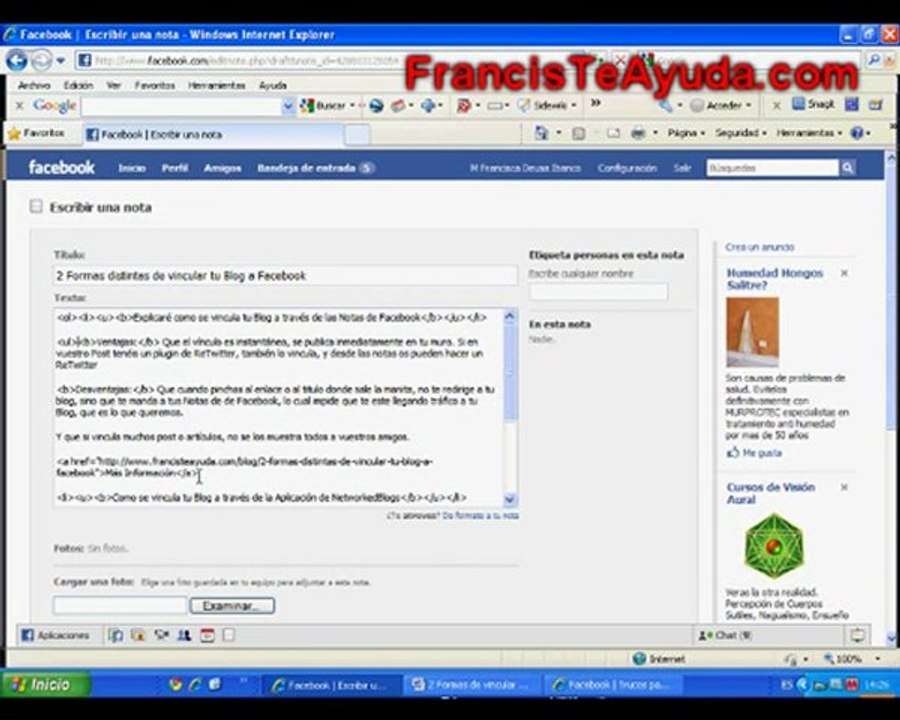Open a new blank browser tab
Screen dimensions: 900x720
357,134
